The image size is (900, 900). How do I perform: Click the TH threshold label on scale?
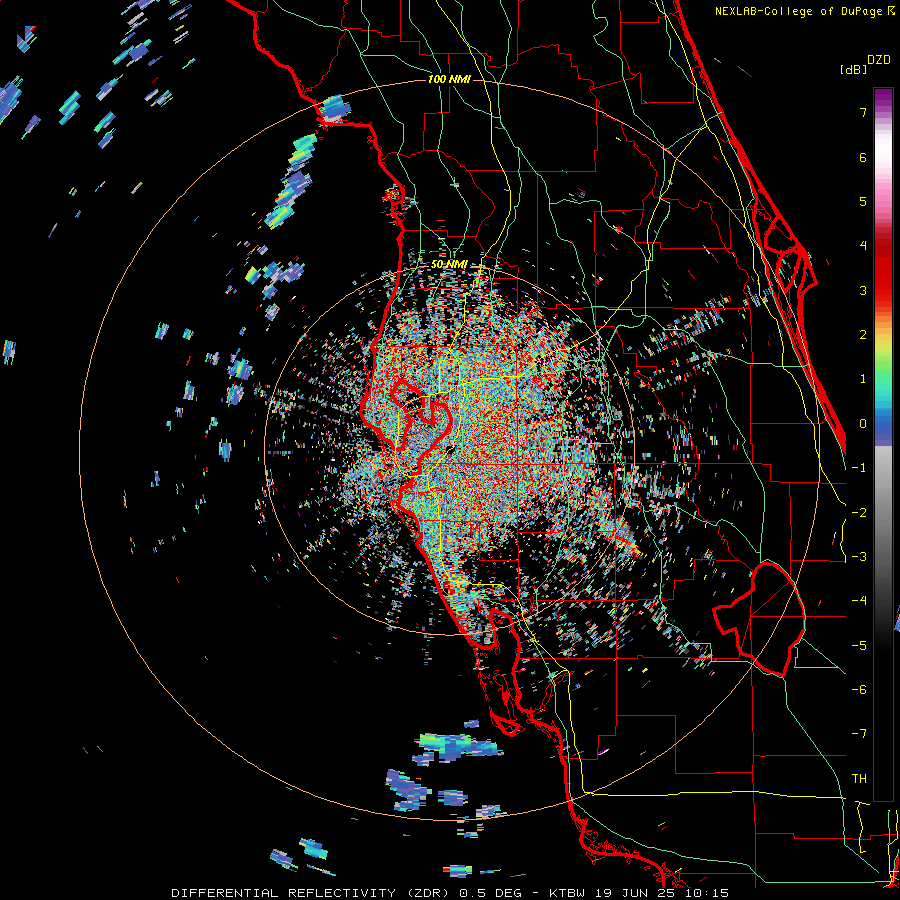tap(859, 779)
